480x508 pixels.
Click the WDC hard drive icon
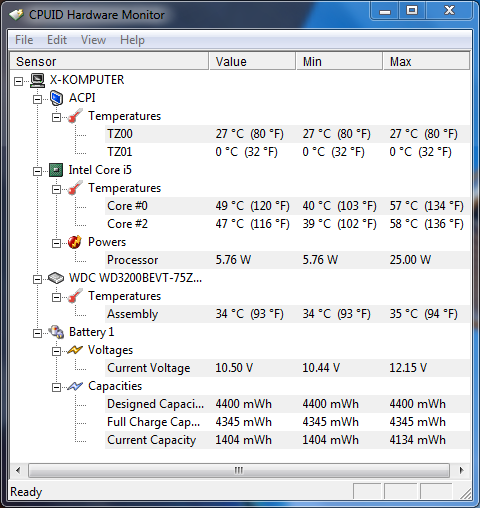point(56,278)
